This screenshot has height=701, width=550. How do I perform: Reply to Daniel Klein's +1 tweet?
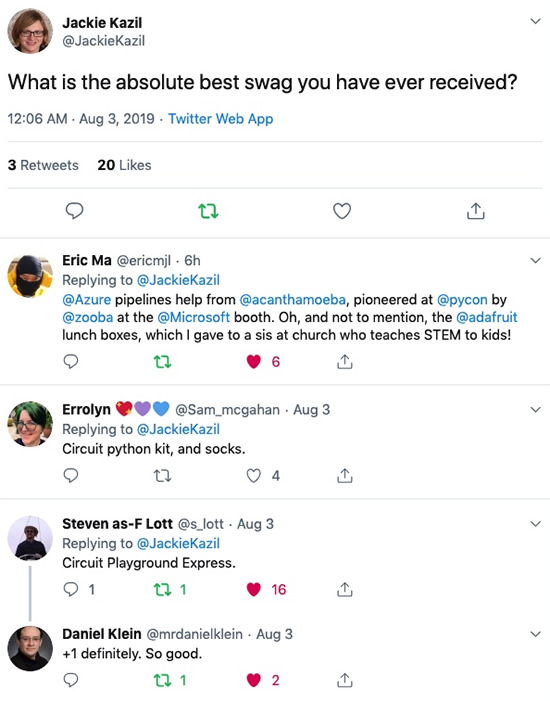click(x=71, y=680)
